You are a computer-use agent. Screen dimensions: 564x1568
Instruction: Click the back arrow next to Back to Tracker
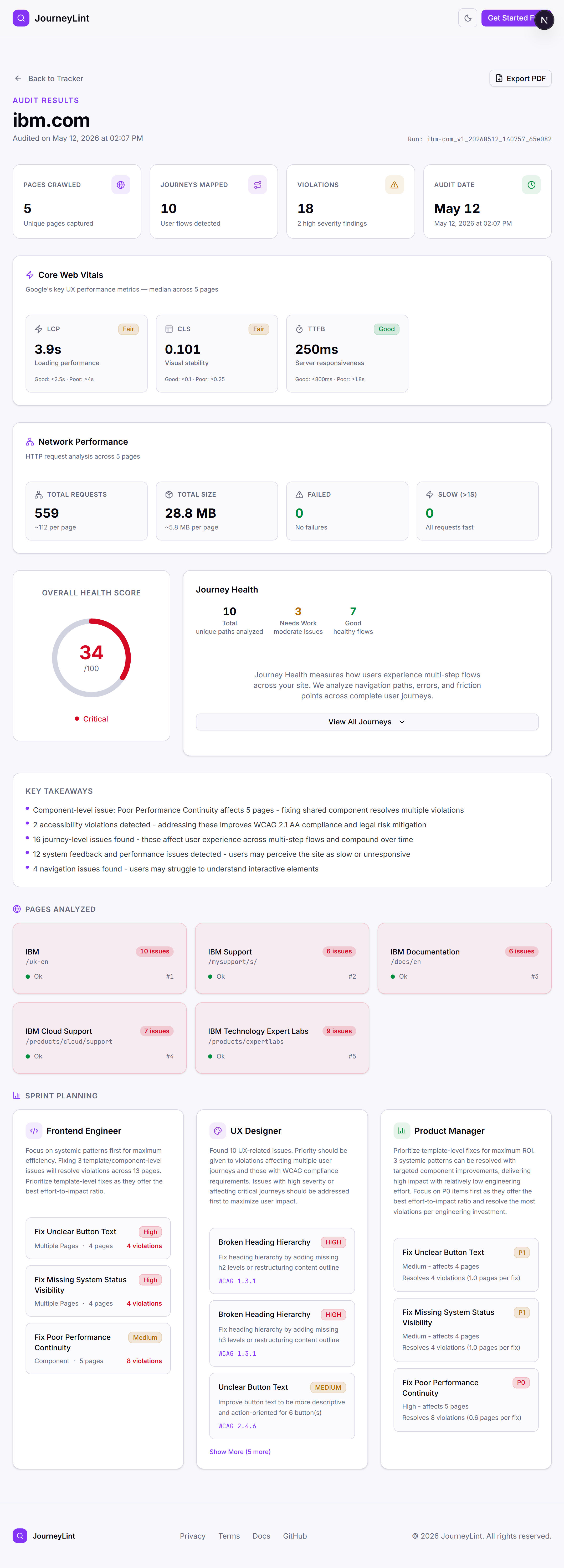pyautogui.click(x=18, y=79)
